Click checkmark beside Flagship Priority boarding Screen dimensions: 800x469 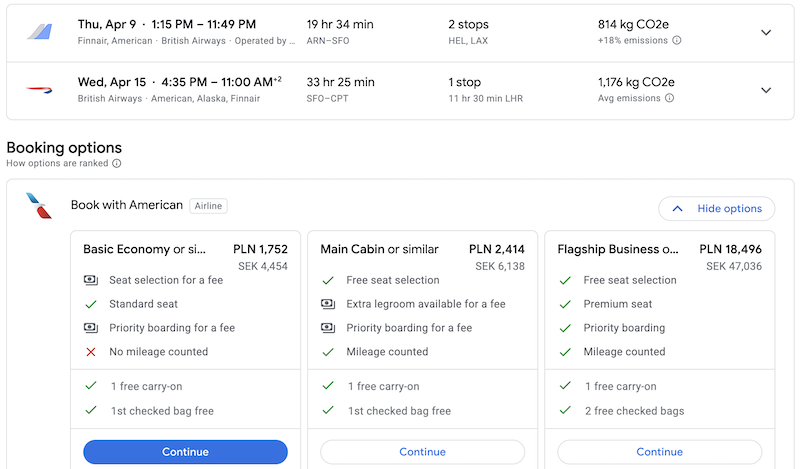(x=565, y=328)
